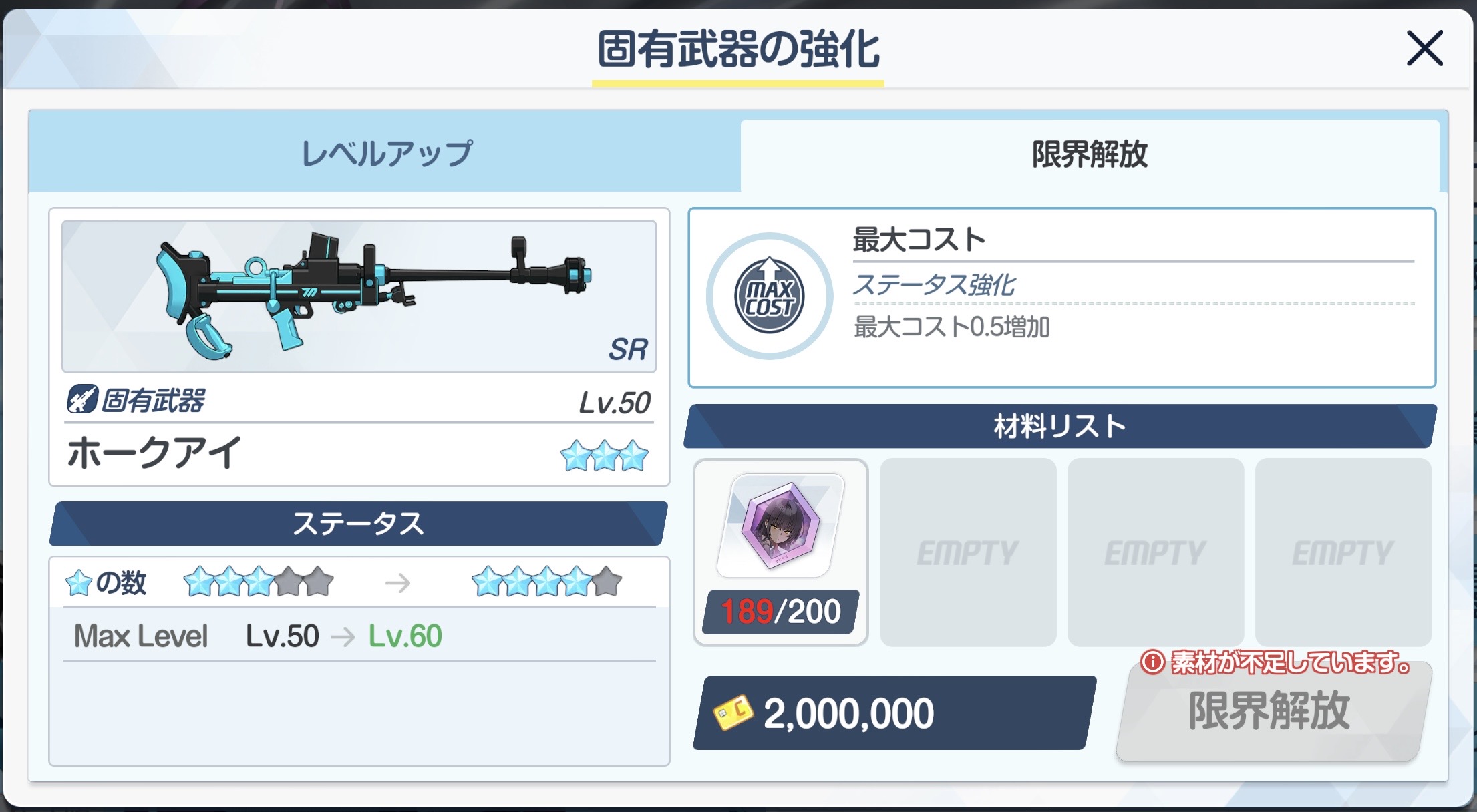Click the 2,000,000 credit cost bar

894,713
